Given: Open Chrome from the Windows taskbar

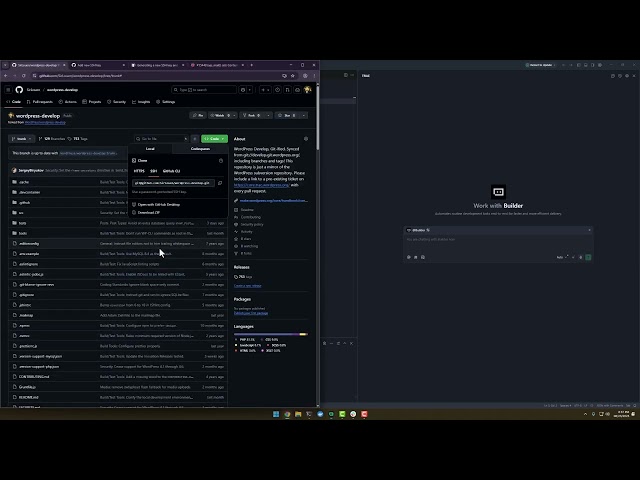Looking at the screenshot, I should 287,414.
